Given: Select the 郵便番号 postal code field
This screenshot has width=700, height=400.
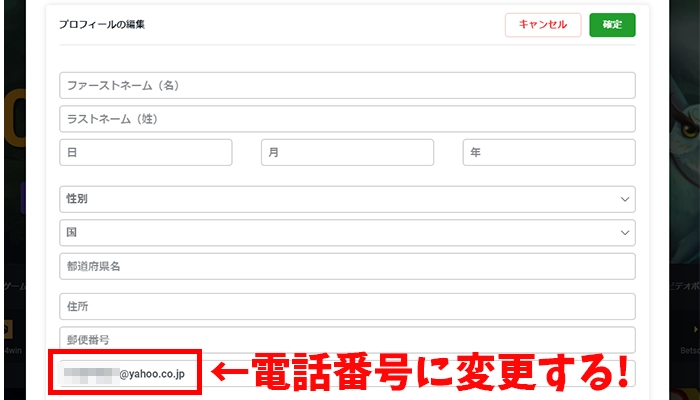Looking at the screenshot, I should 347,339.
